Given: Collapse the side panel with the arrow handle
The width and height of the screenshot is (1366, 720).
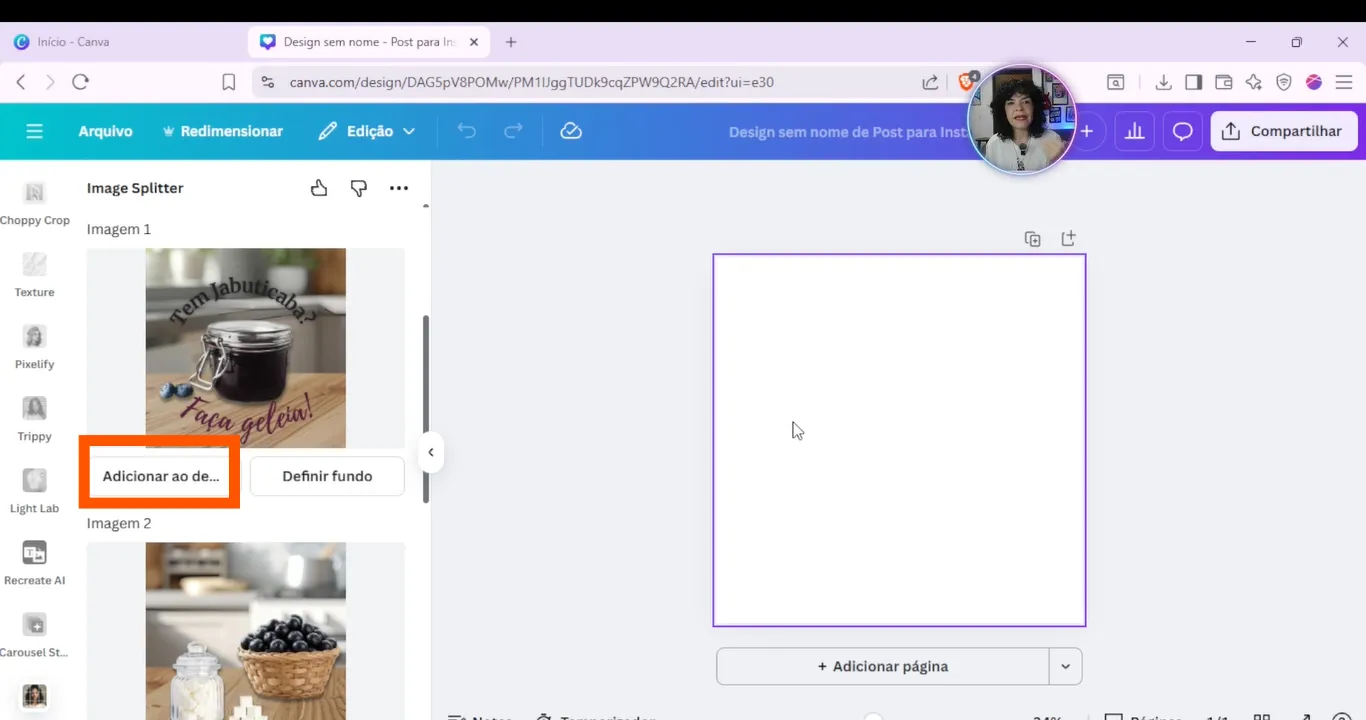Looking at the screenshot, I should 430,452.
